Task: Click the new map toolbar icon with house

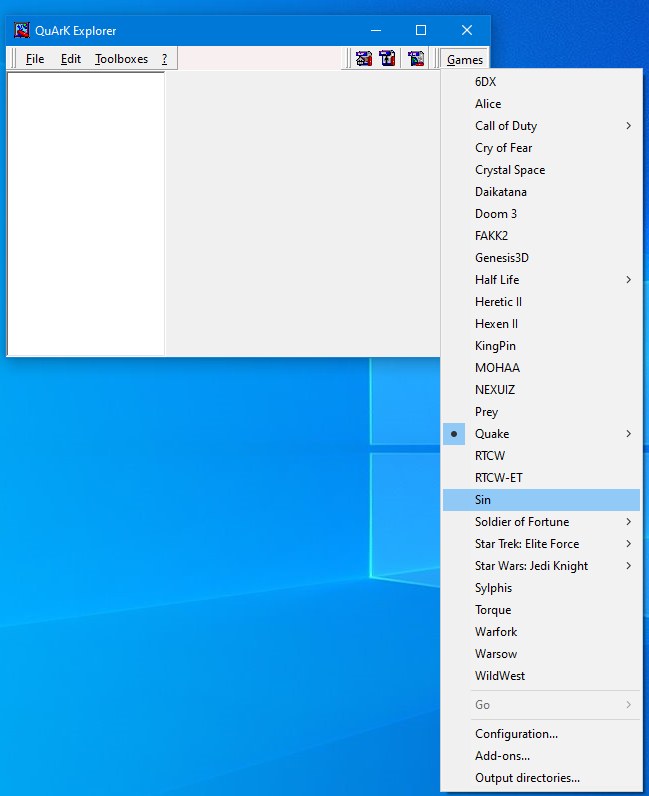Action: (x=364, y=59)
